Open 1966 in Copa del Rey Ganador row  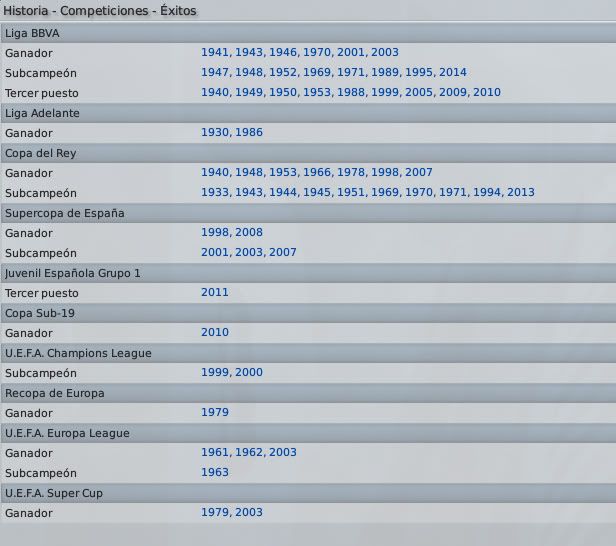tap(317, 172)
